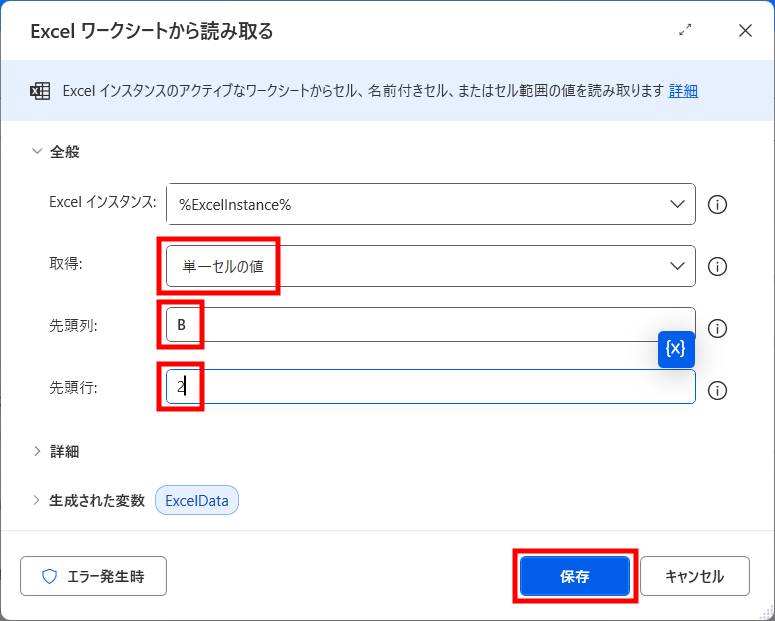Click into the 先頭列 input field
The height and width of the screenshot is (621, 775).
(x=431, y=324)
